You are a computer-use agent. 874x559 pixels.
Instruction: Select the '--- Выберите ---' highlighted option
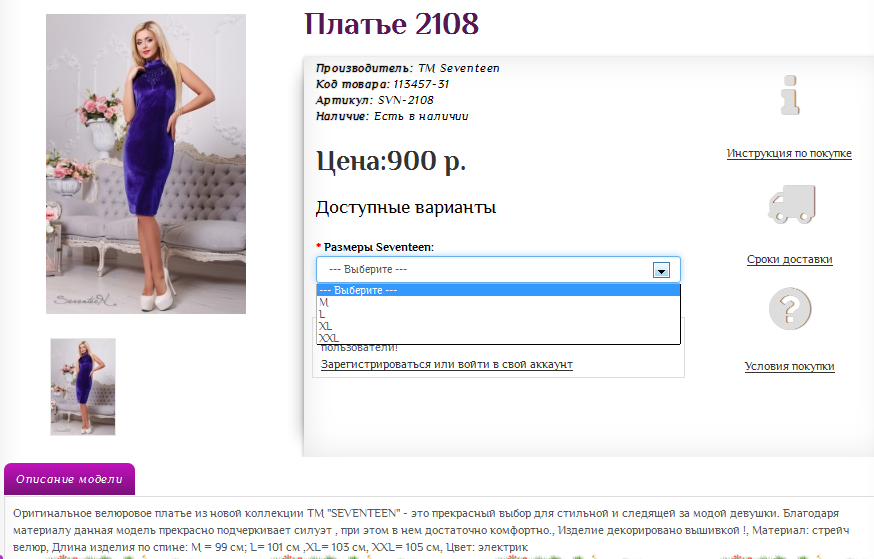coord(498,290)
